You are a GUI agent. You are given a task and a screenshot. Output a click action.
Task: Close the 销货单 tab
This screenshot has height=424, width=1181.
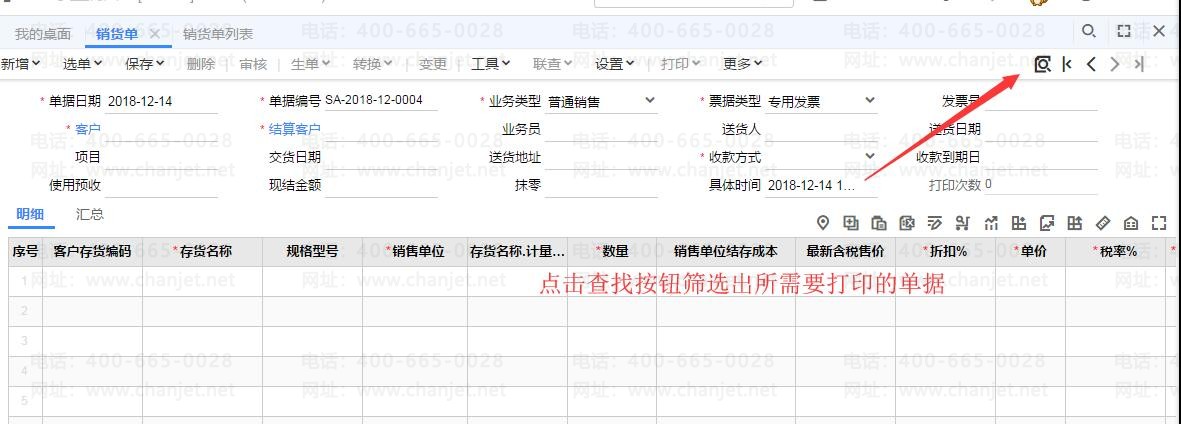tap(154, 34)
